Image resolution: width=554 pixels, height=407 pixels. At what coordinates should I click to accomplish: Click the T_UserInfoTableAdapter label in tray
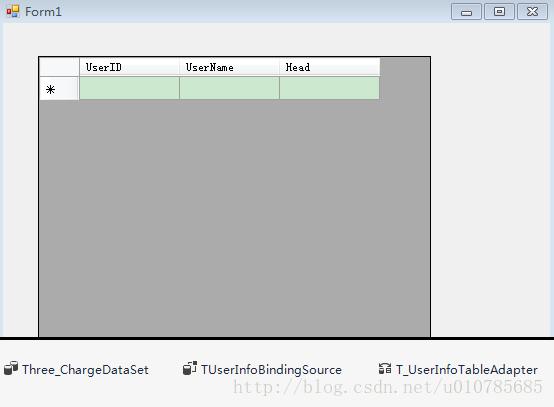467,370
